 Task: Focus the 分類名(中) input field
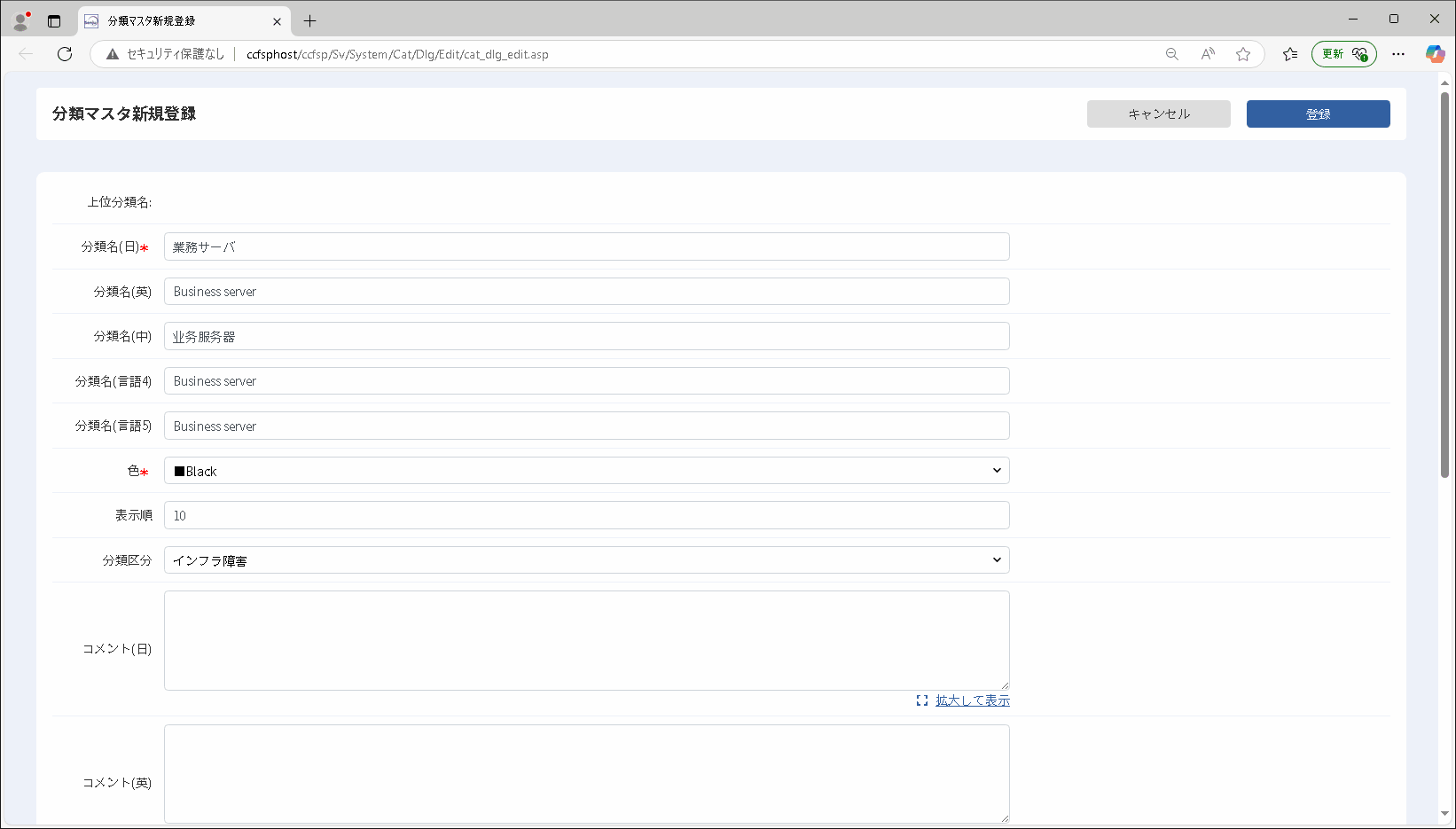click(x=587, y=336)
